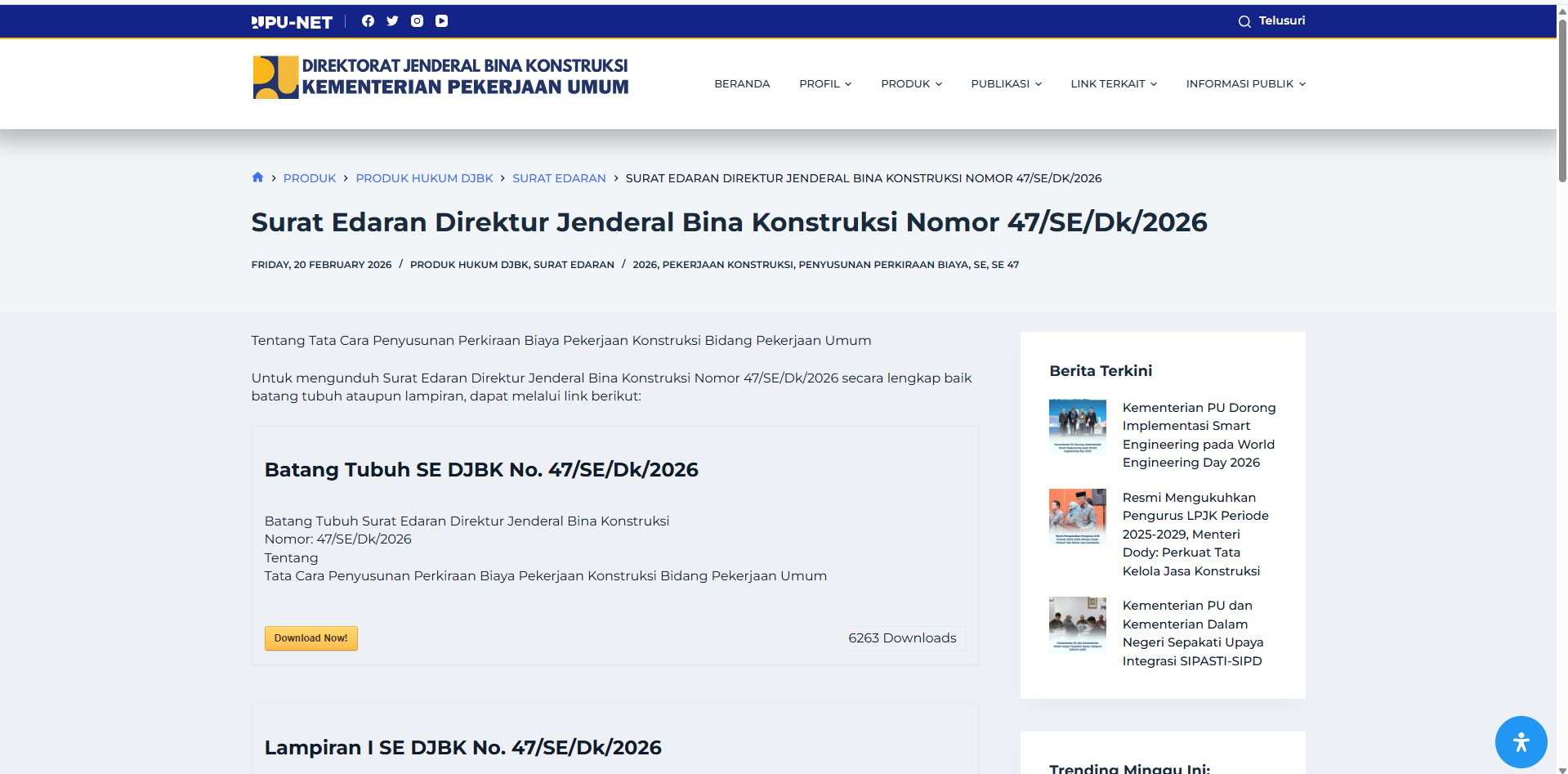Read the LPJK Periode 2025-2029 news article
Image resolution: width=1568 pixels, height=774 pixels.
pos(1195,534)
